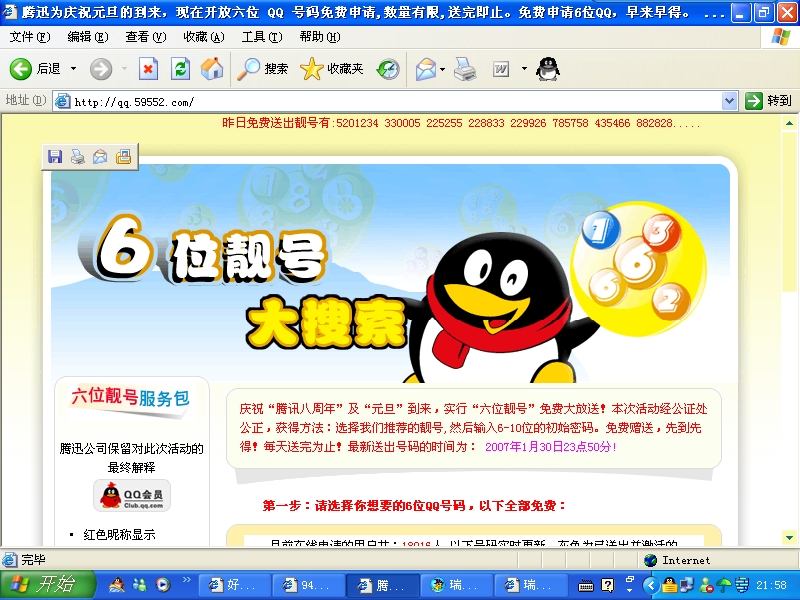
Task: Click the vertical scrollbar thumb
Action: (789, 212)
